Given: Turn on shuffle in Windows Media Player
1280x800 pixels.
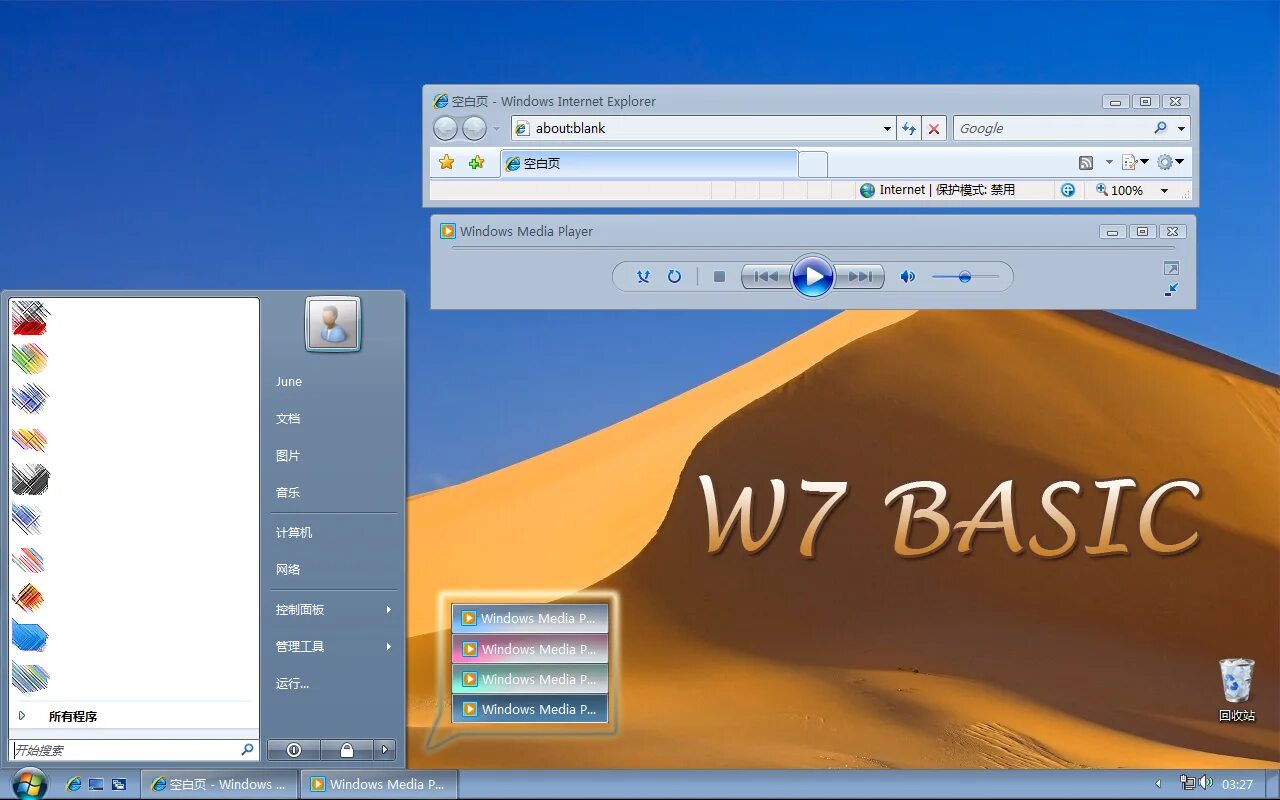Looking at the screenshot, I should (x=644, y=277).
